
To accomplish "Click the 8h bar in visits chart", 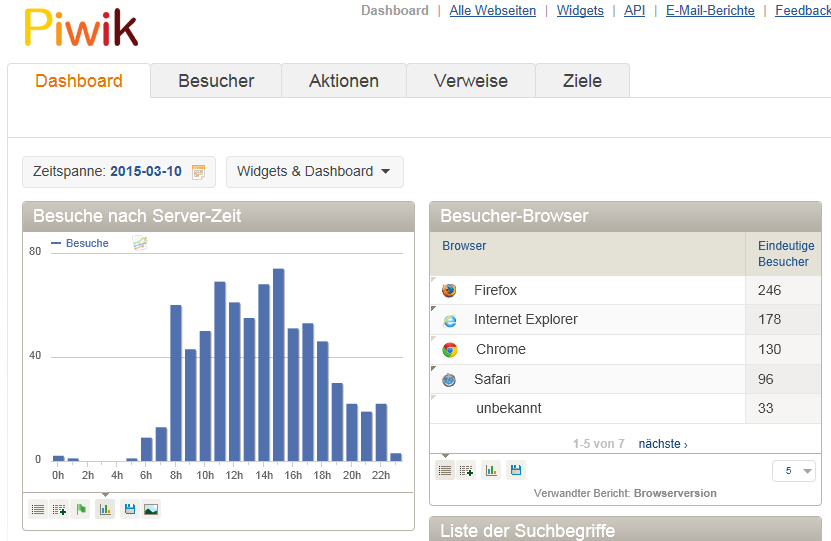I will coord(176,383).
